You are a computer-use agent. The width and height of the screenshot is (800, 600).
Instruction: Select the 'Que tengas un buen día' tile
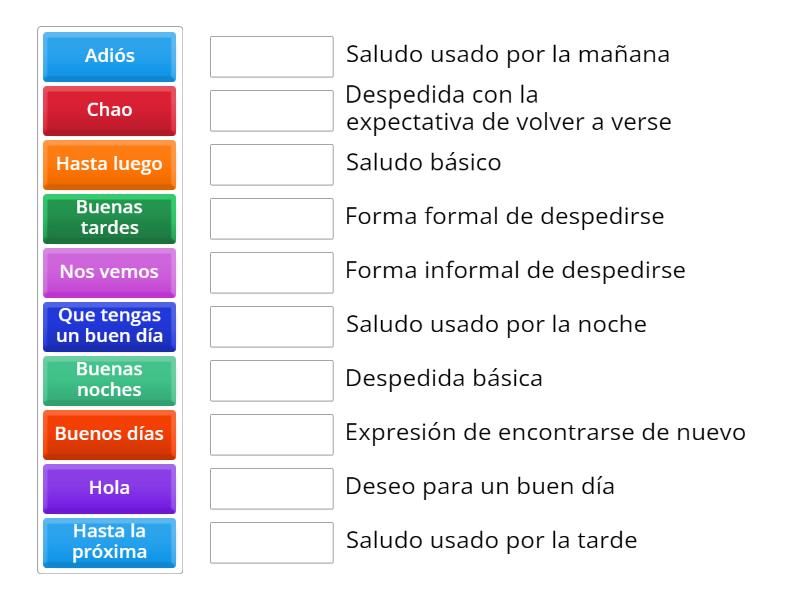click(108, 327)
